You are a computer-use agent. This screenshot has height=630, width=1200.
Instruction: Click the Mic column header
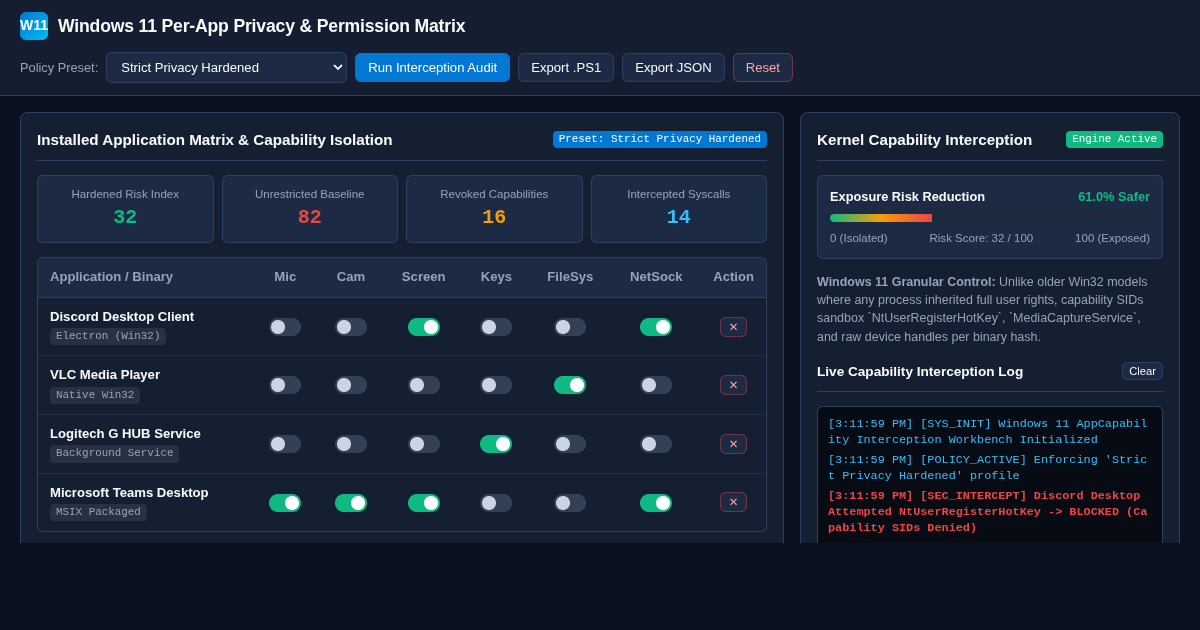(285, 277)
